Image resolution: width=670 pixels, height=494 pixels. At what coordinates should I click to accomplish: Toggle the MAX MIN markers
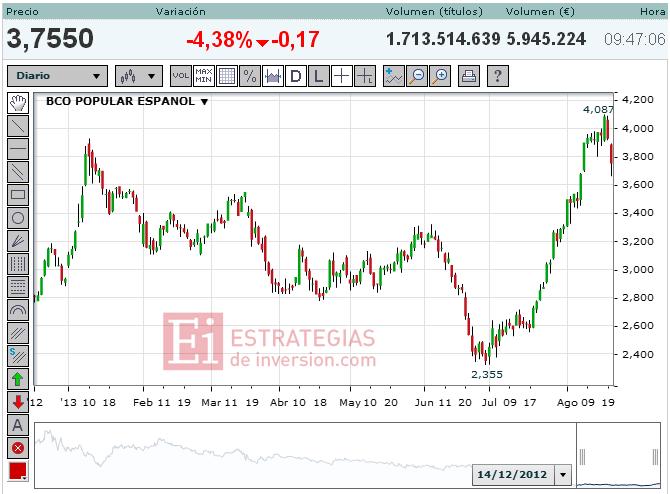click(204, 76)
